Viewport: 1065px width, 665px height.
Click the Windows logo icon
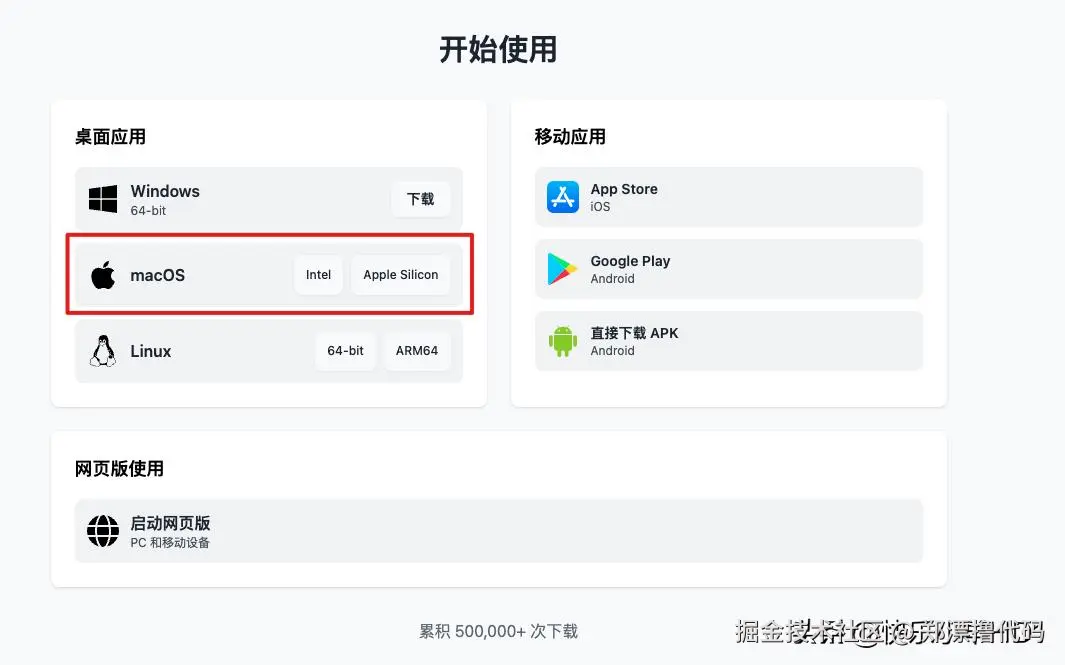pyautogui.click(x=103, y=198)
